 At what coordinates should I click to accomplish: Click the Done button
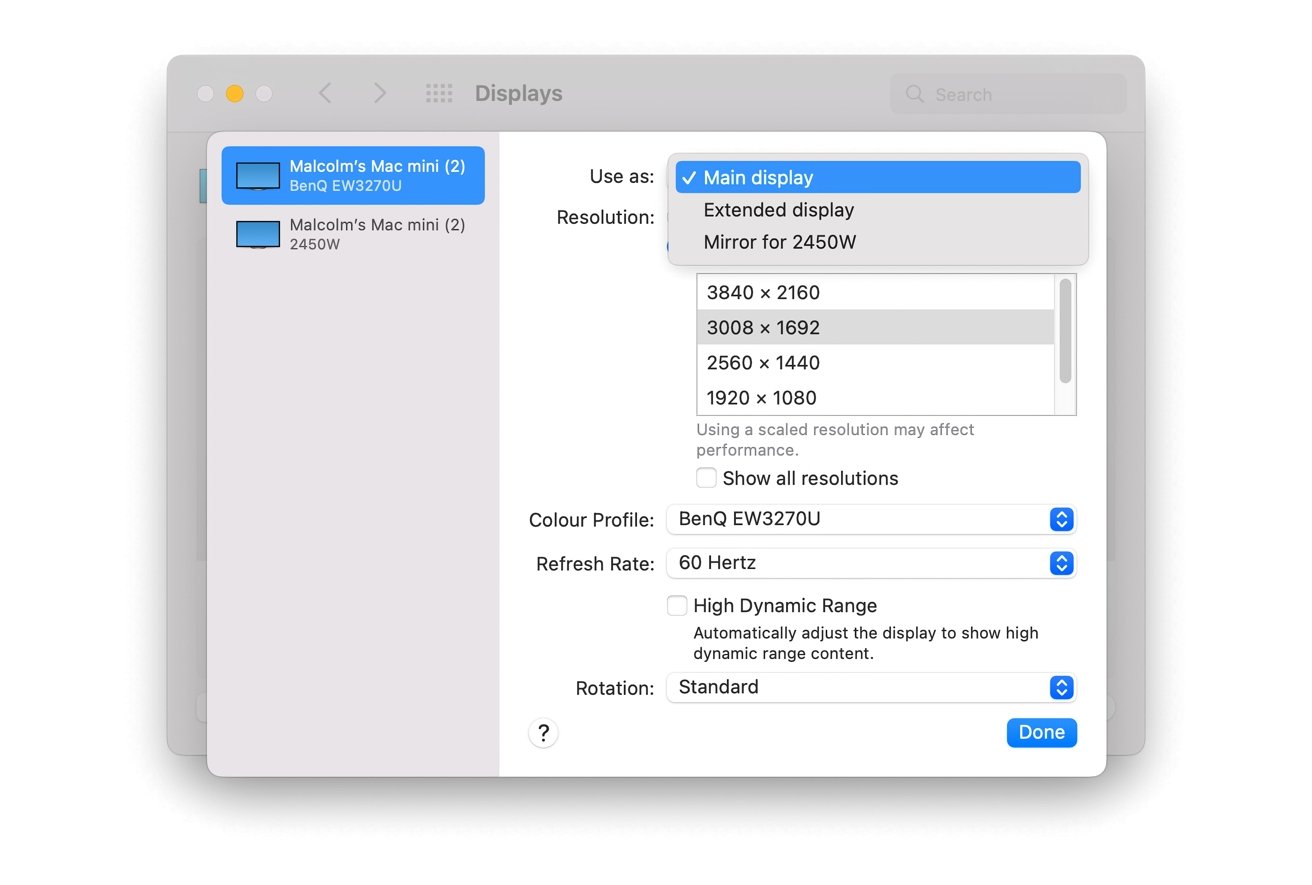tap(1041, 732)
